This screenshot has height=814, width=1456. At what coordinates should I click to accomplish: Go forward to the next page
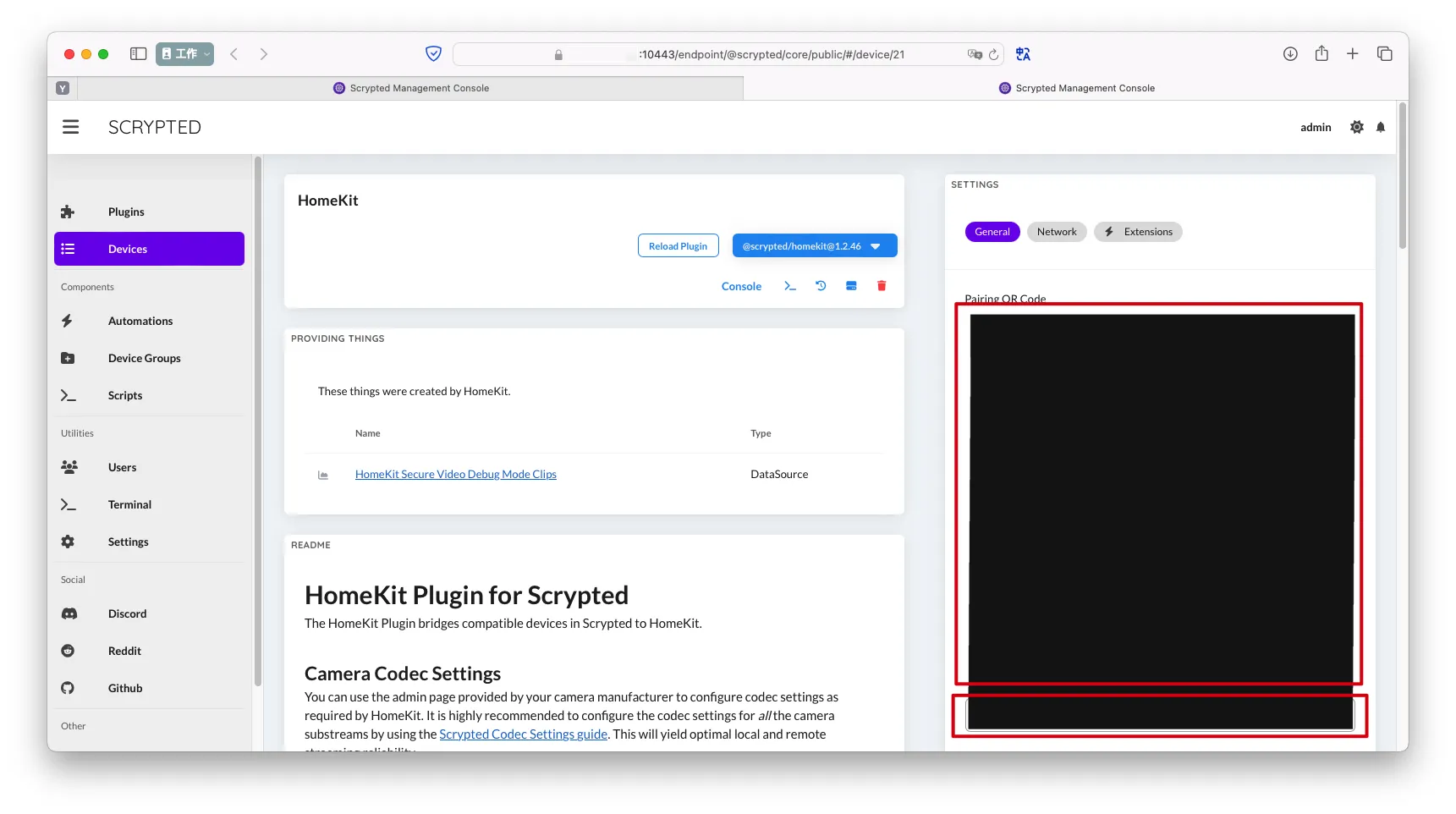pos(264,54)
